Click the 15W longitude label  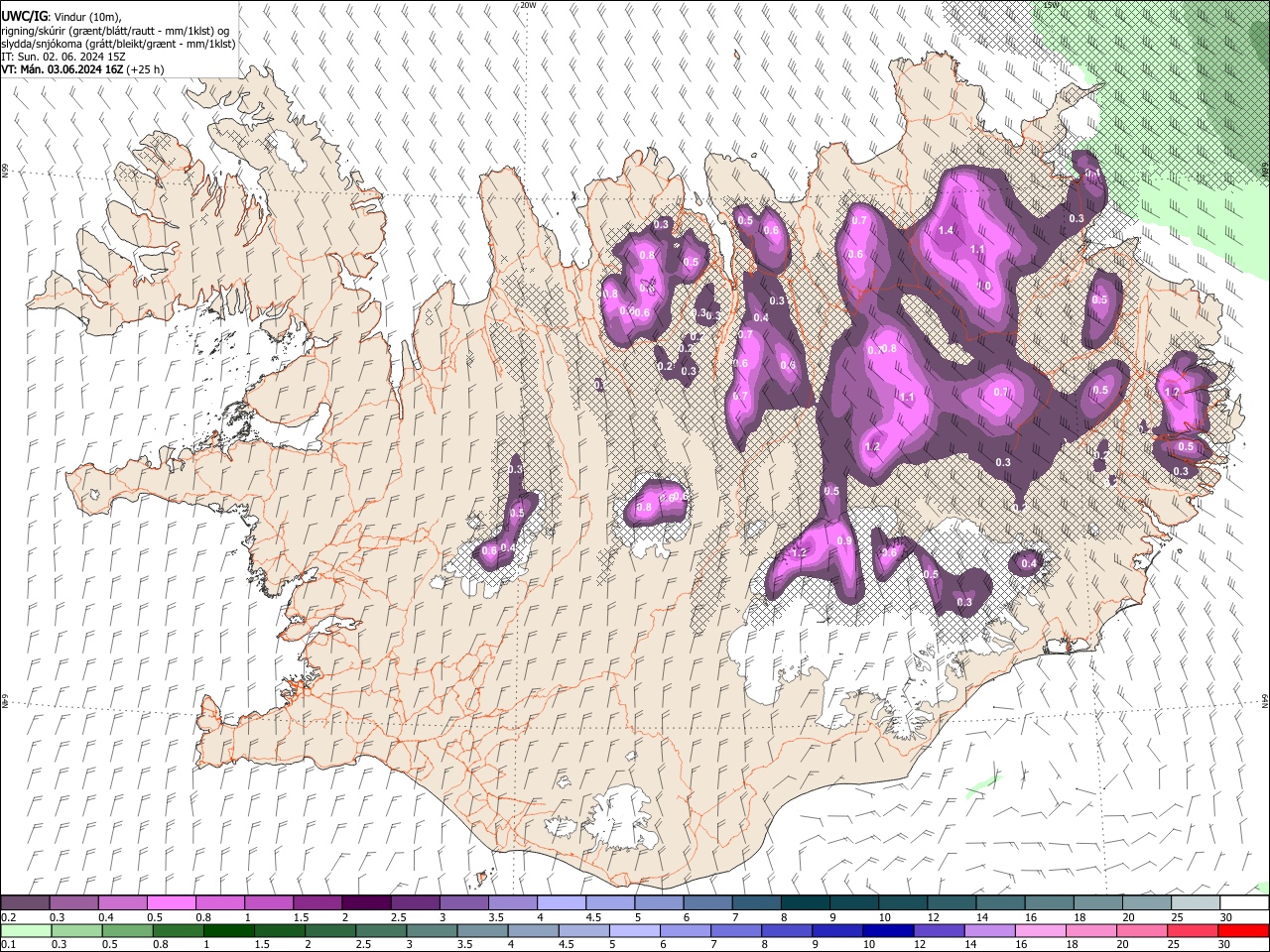[x=1051, y=5]
